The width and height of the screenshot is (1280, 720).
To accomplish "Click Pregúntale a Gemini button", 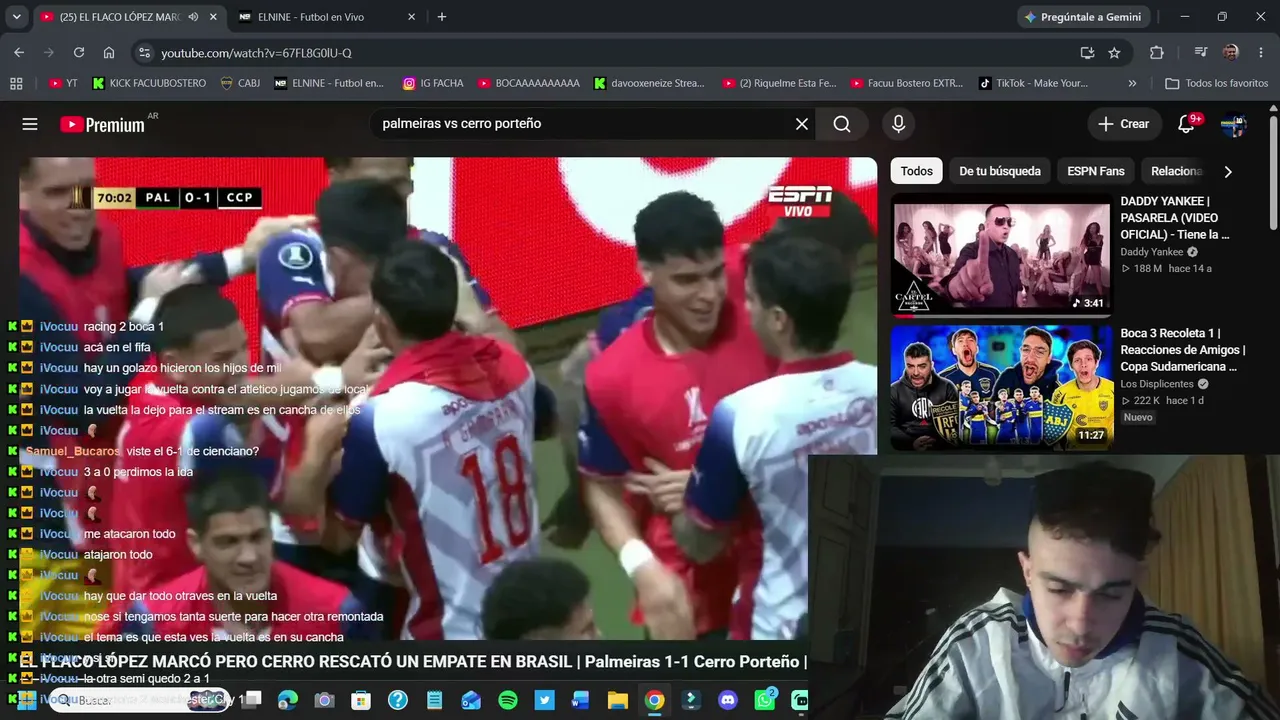I will (1083, 17).
